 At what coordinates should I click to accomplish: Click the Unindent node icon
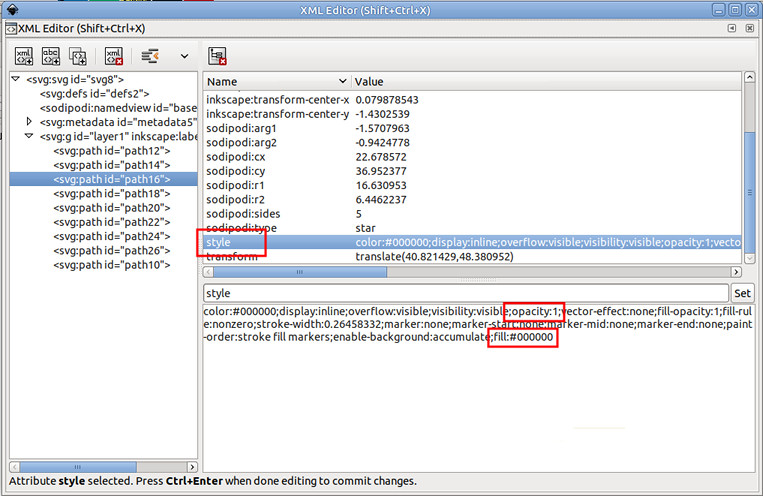click(150, 56)
